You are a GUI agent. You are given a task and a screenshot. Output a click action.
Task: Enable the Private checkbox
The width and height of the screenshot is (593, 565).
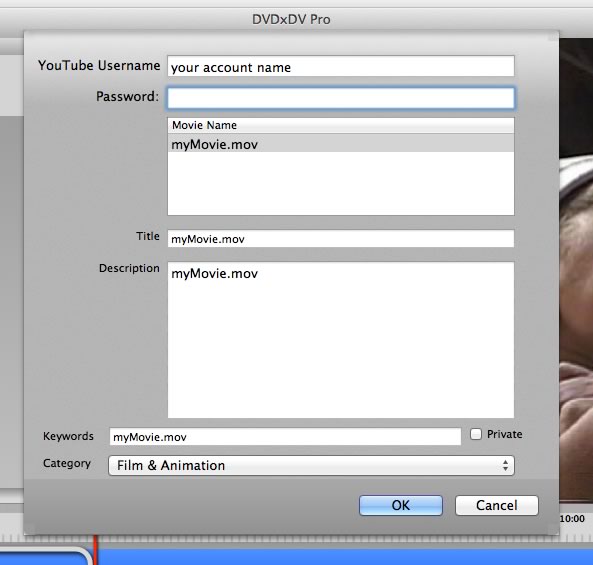pos(476,434)
